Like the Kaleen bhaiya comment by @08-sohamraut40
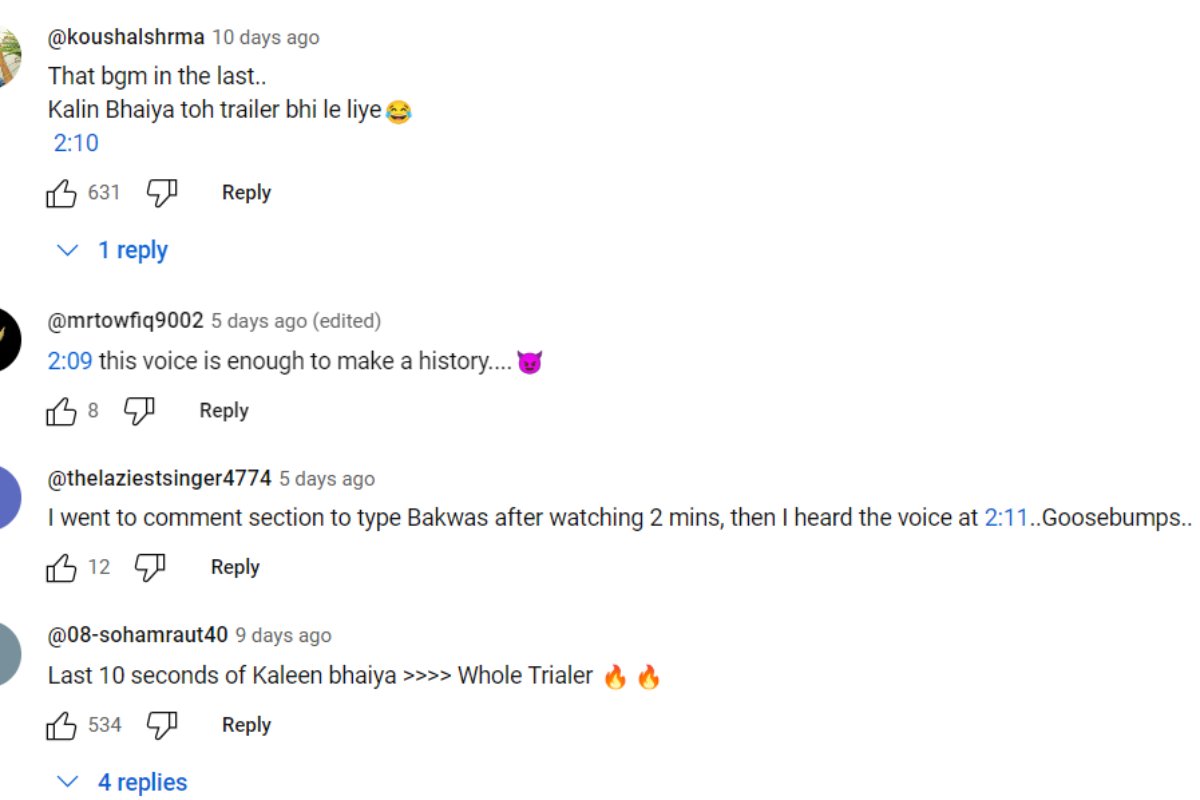The height and width of the screenshot is (800, 1200). [62, 725]
